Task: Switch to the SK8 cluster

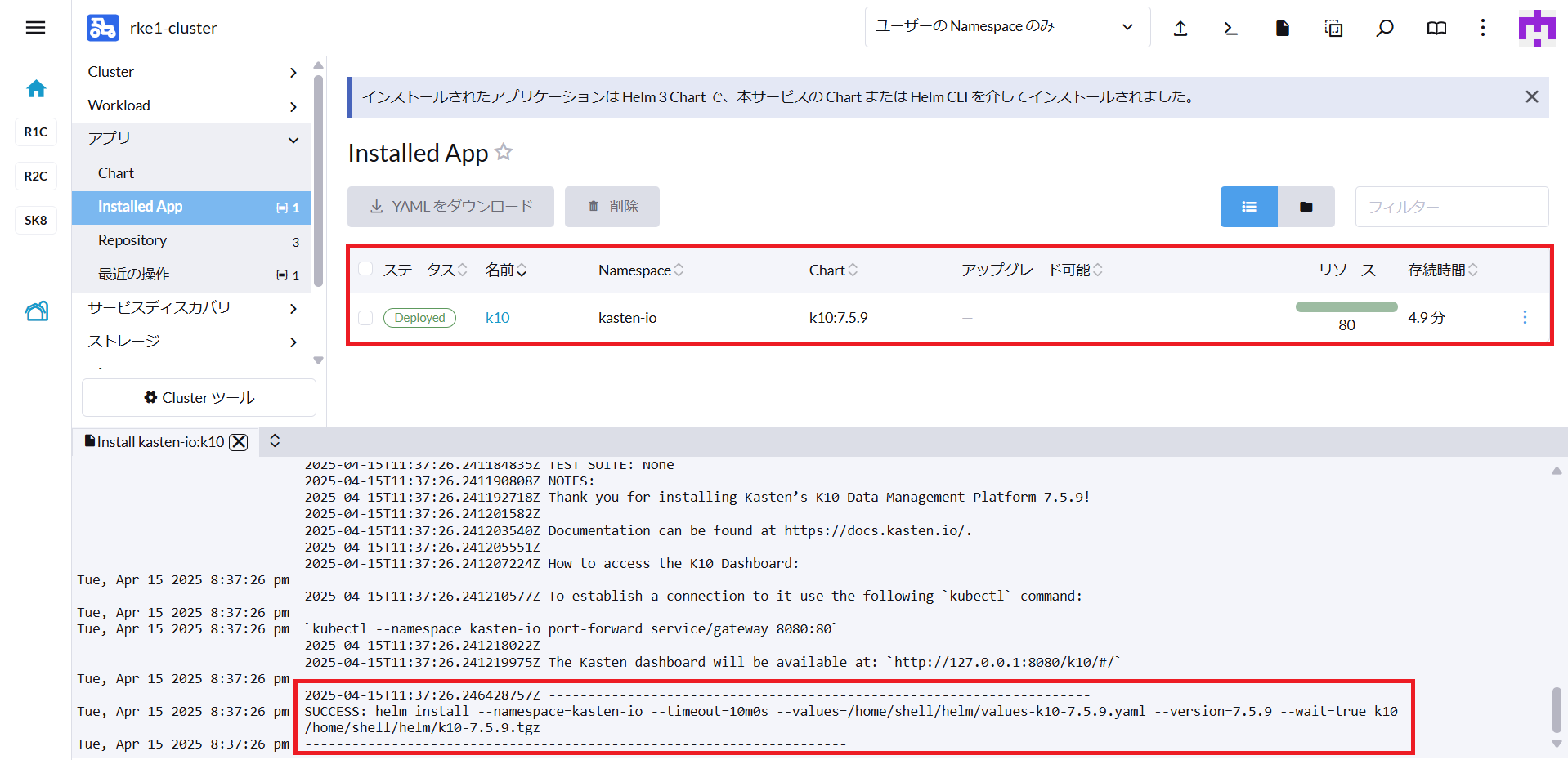Action: [36, 220]
